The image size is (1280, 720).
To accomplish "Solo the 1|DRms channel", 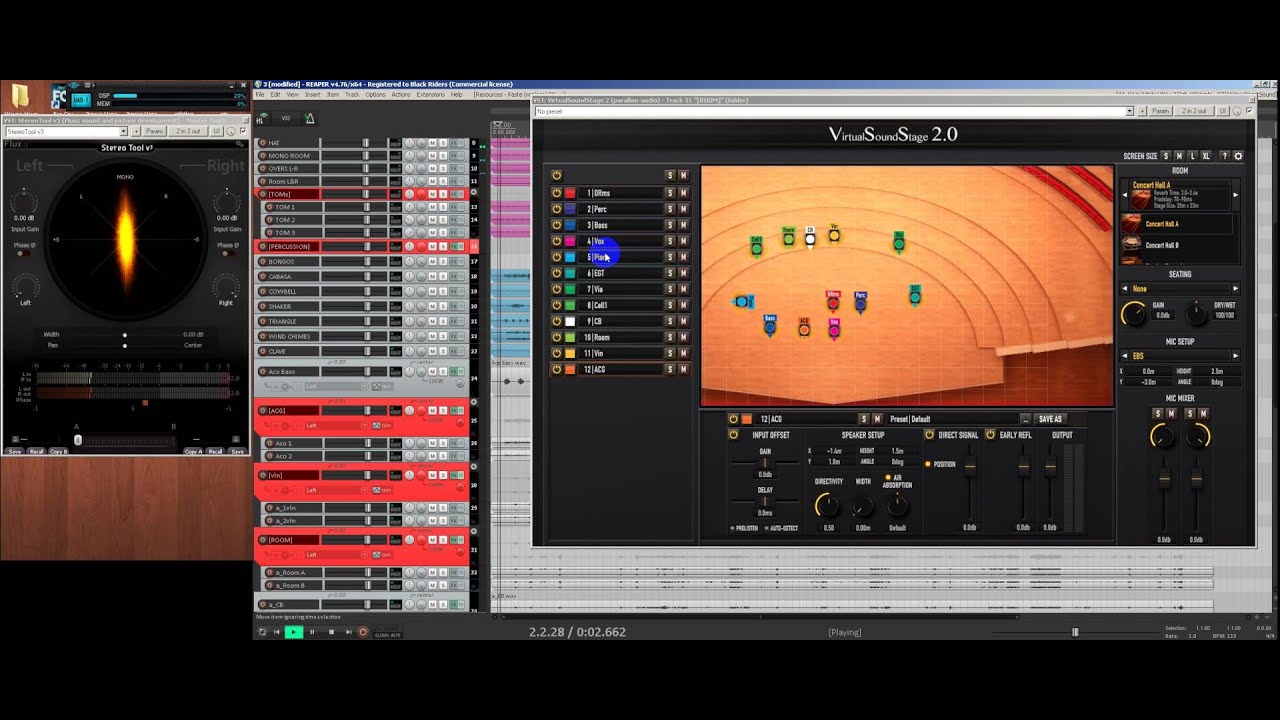I will 670,193.
